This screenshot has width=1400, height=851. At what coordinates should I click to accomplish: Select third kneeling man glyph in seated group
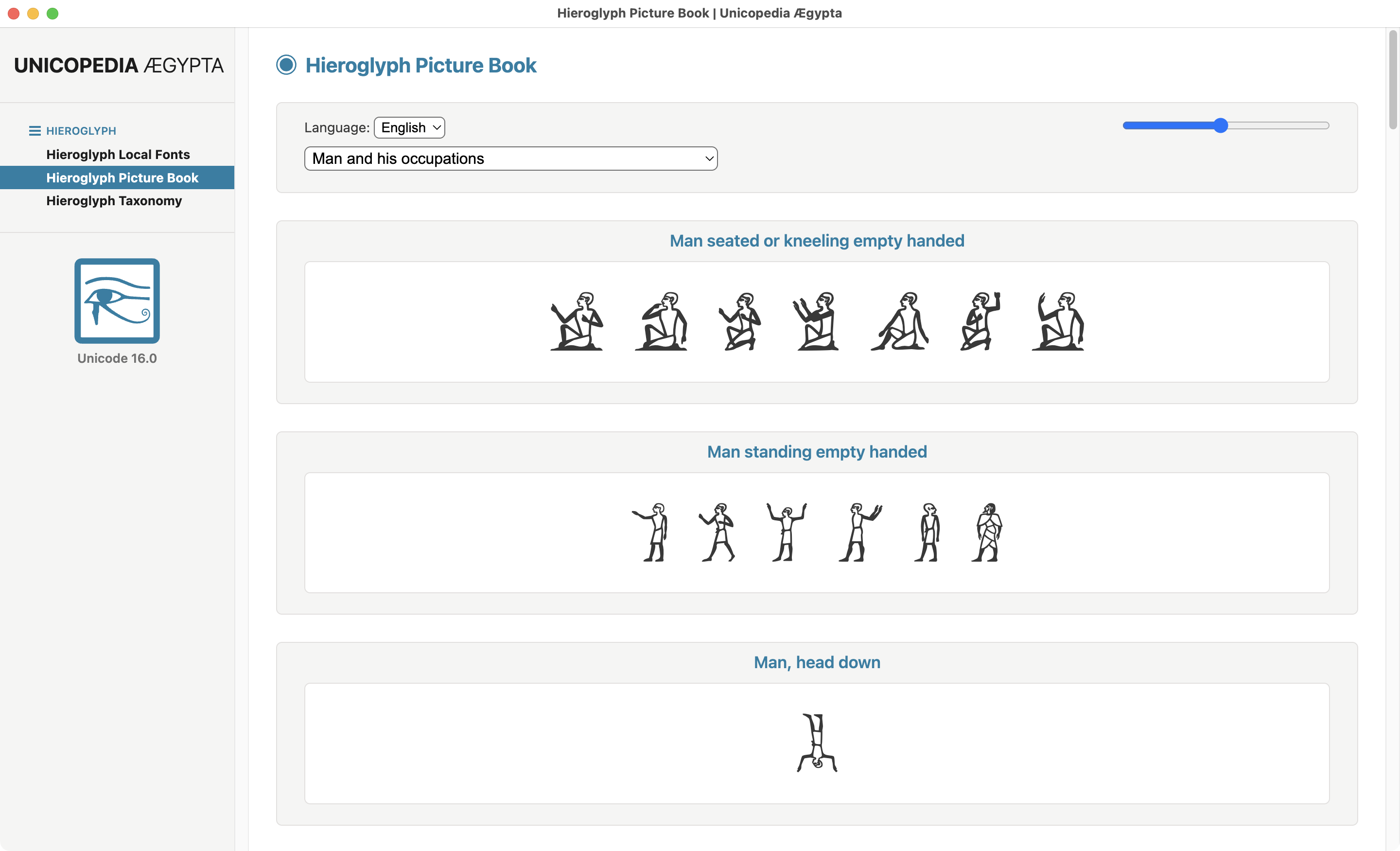click(x=739, y=321)
